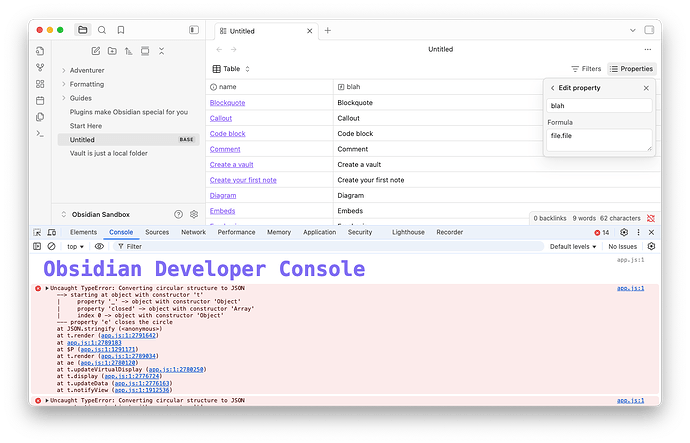Edit the Formula text area
Viewport: 690px width, 443px height.
[x=599, y=140]
